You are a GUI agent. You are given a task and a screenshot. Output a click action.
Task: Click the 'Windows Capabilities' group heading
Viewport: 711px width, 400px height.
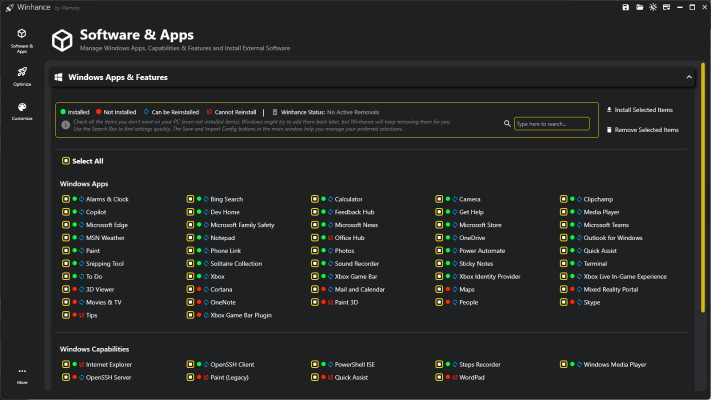[94, 349]
